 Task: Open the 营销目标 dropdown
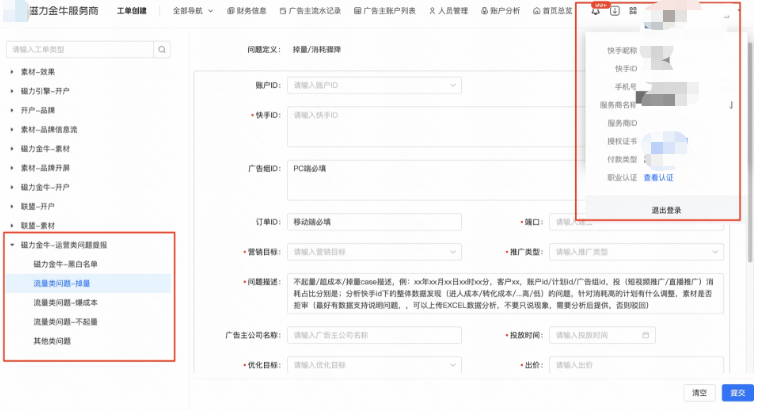click(x=374, y=252)
